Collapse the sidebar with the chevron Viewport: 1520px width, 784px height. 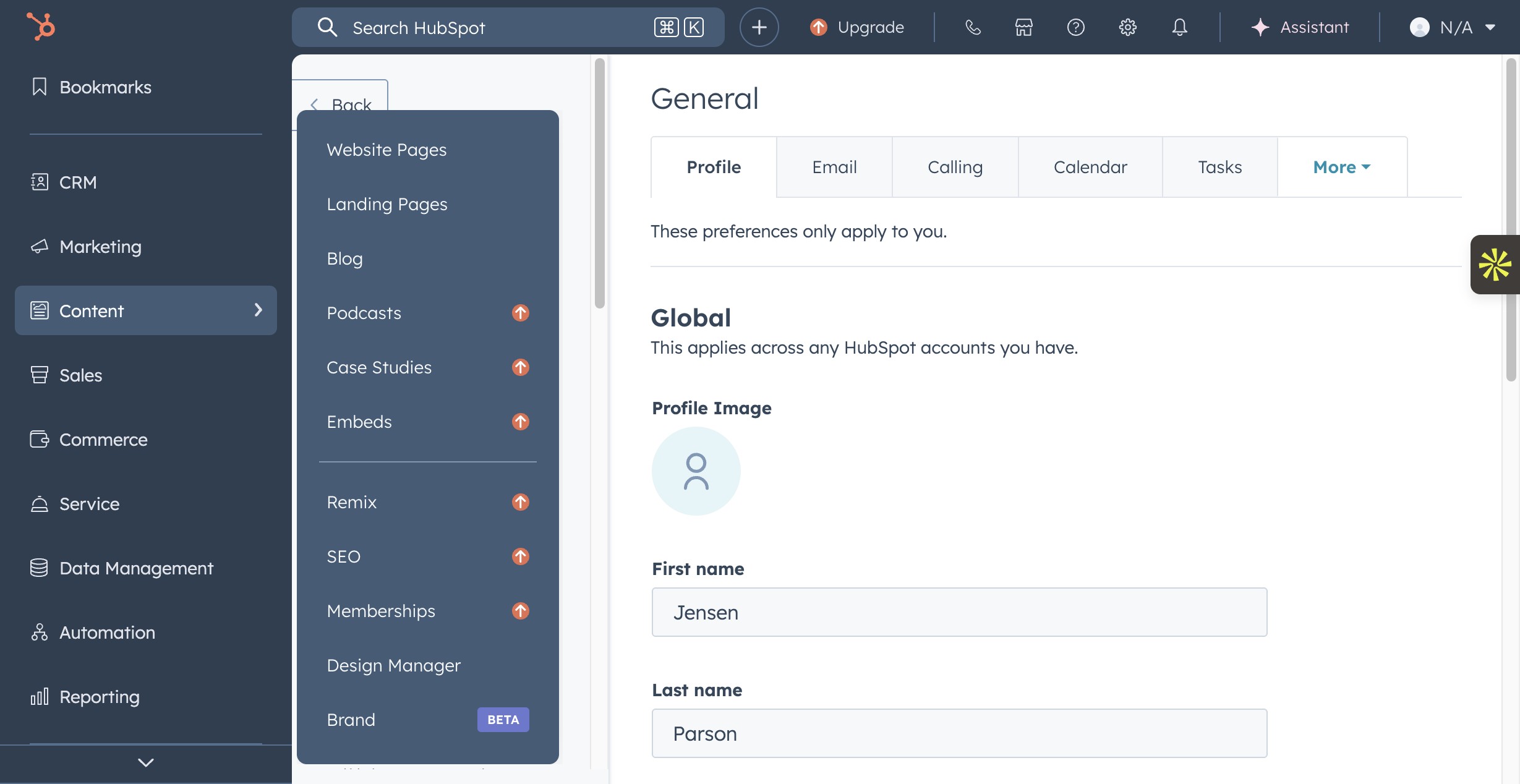(x=145, y=762)
